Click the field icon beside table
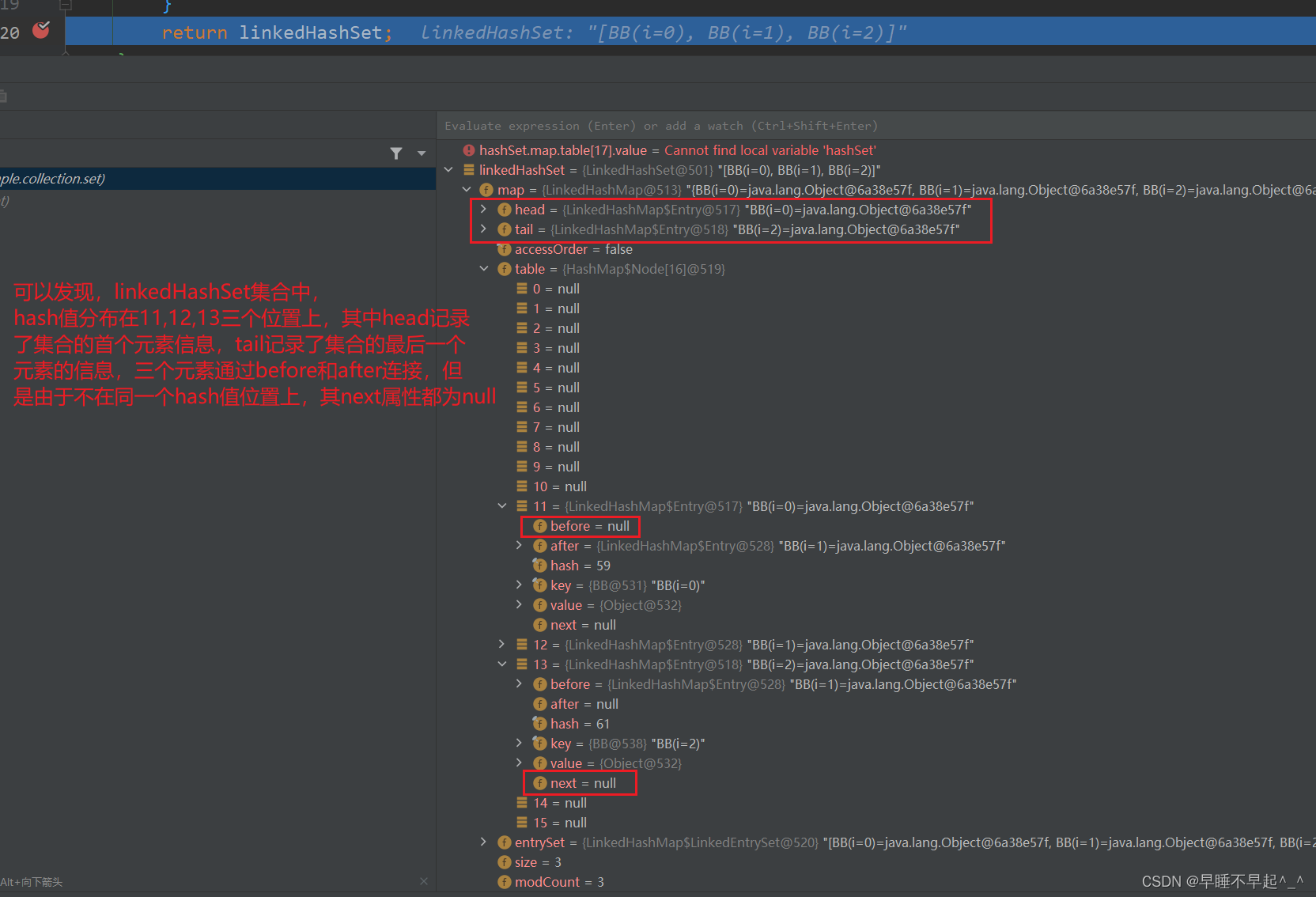The width and height of the screenshot is (1316, 897). 505,269
